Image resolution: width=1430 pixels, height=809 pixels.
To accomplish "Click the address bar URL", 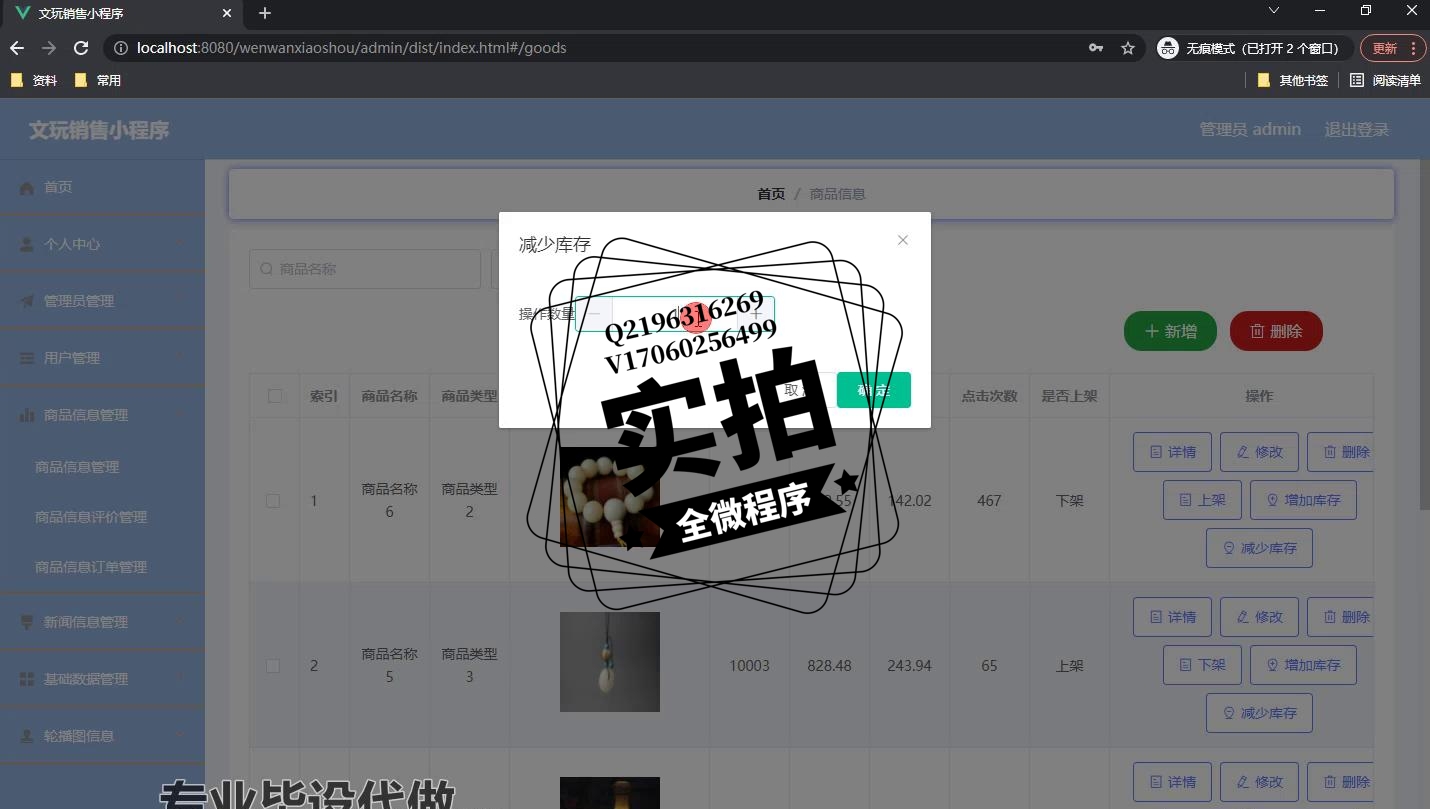I will pyautogui.click(x=352, y=48).
